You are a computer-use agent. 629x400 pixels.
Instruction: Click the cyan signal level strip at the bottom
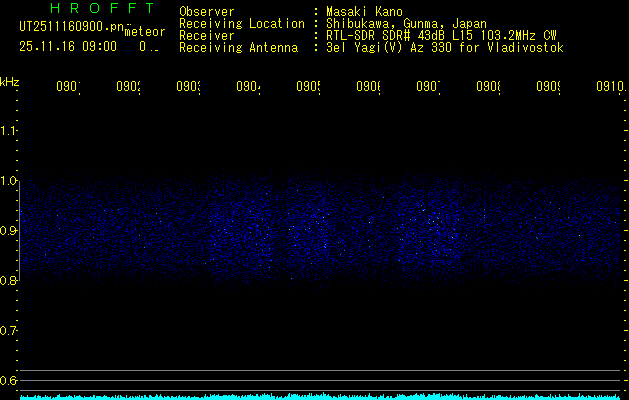click(321, 396)
